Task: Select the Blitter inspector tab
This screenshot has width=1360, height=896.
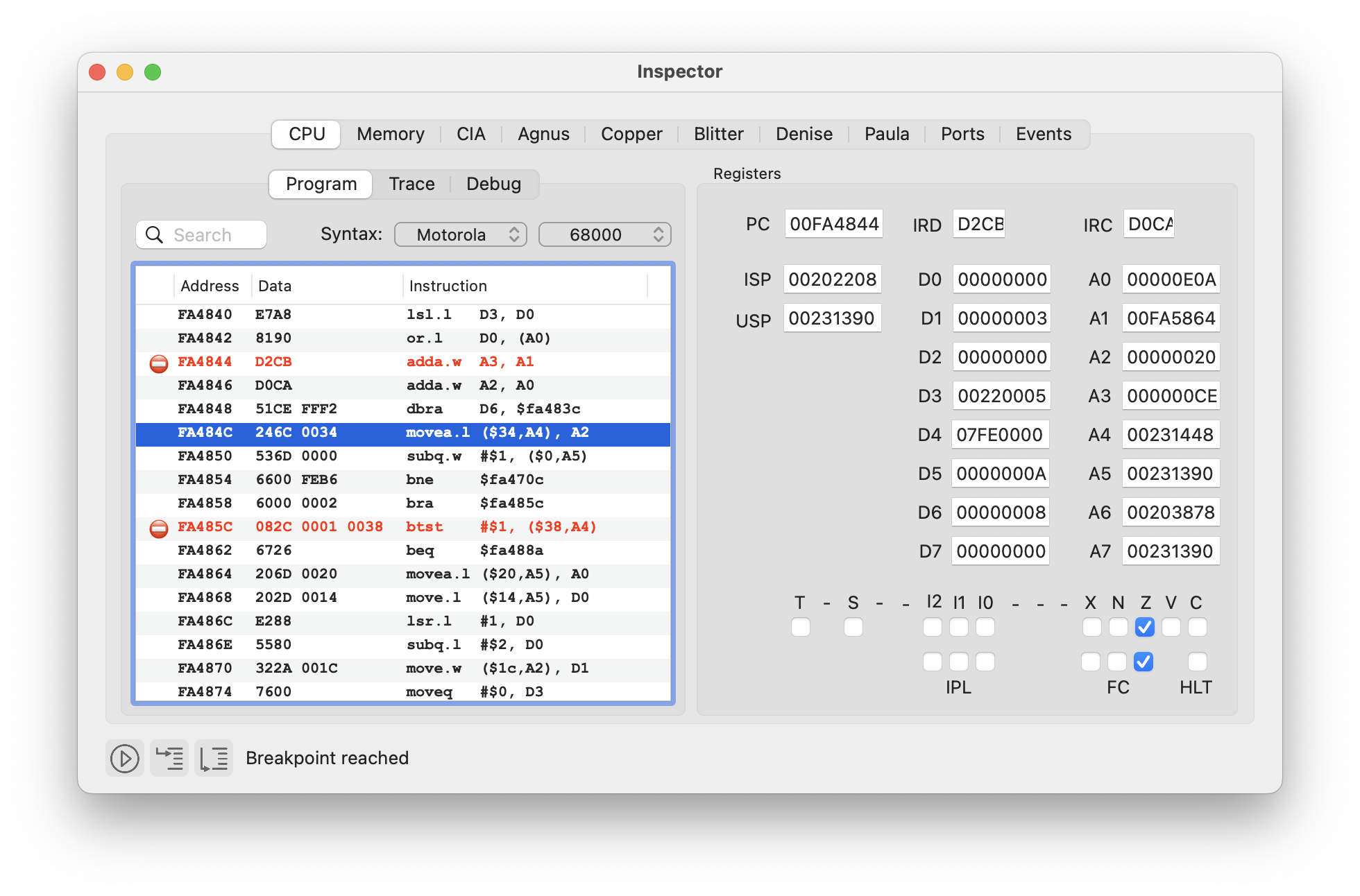Action: (718, 134)
